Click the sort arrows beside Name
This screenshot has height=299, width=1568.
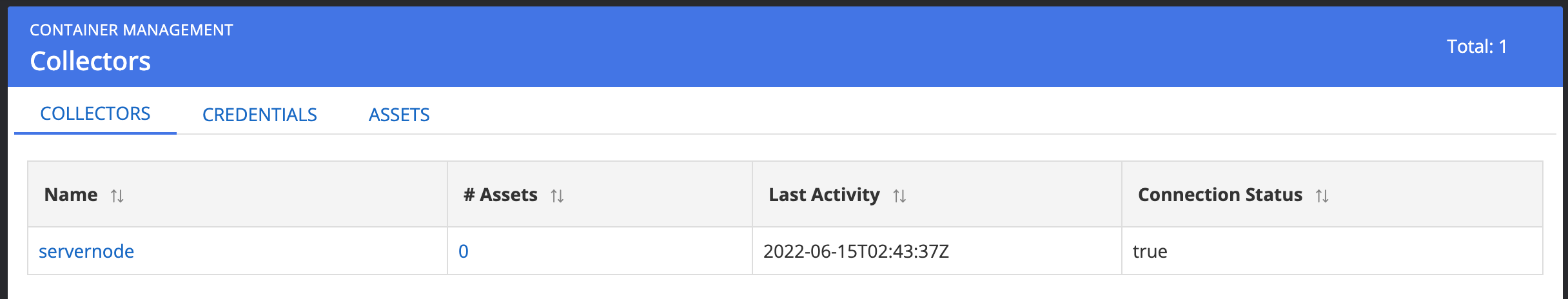(117, 196)
